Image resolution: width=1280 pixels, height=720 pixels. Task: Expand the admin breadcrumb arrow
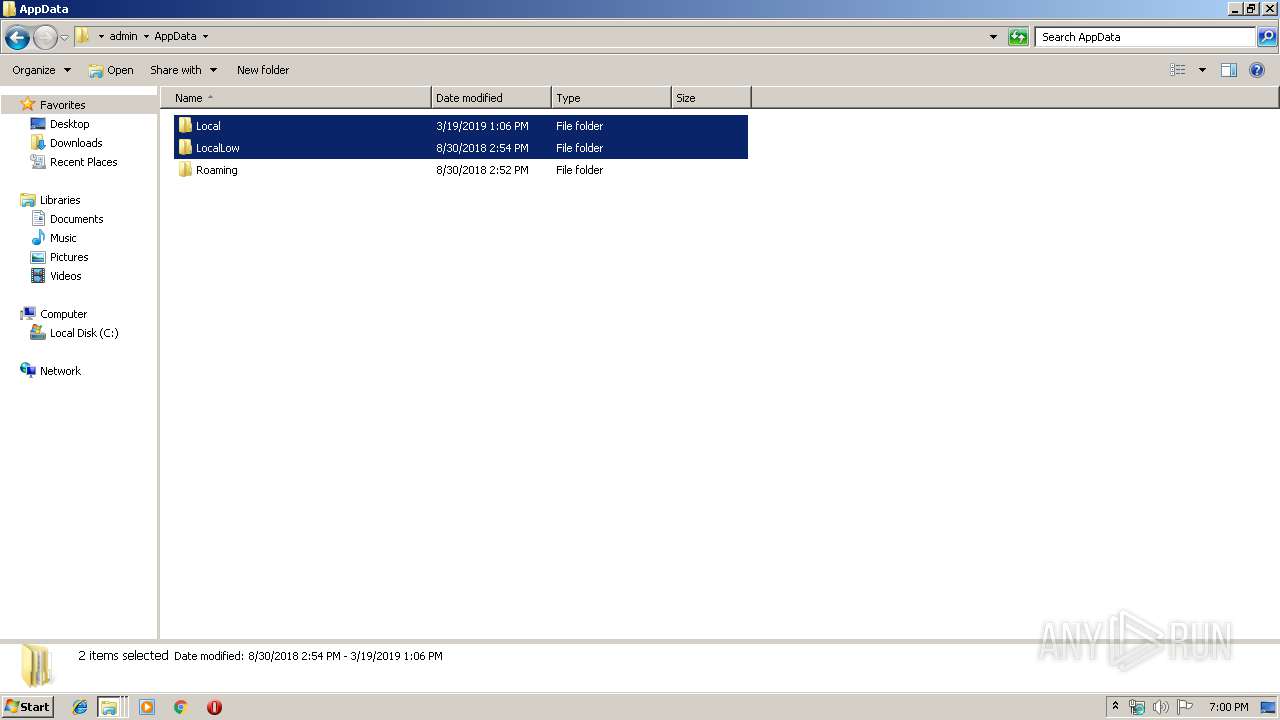click(146, 36)
